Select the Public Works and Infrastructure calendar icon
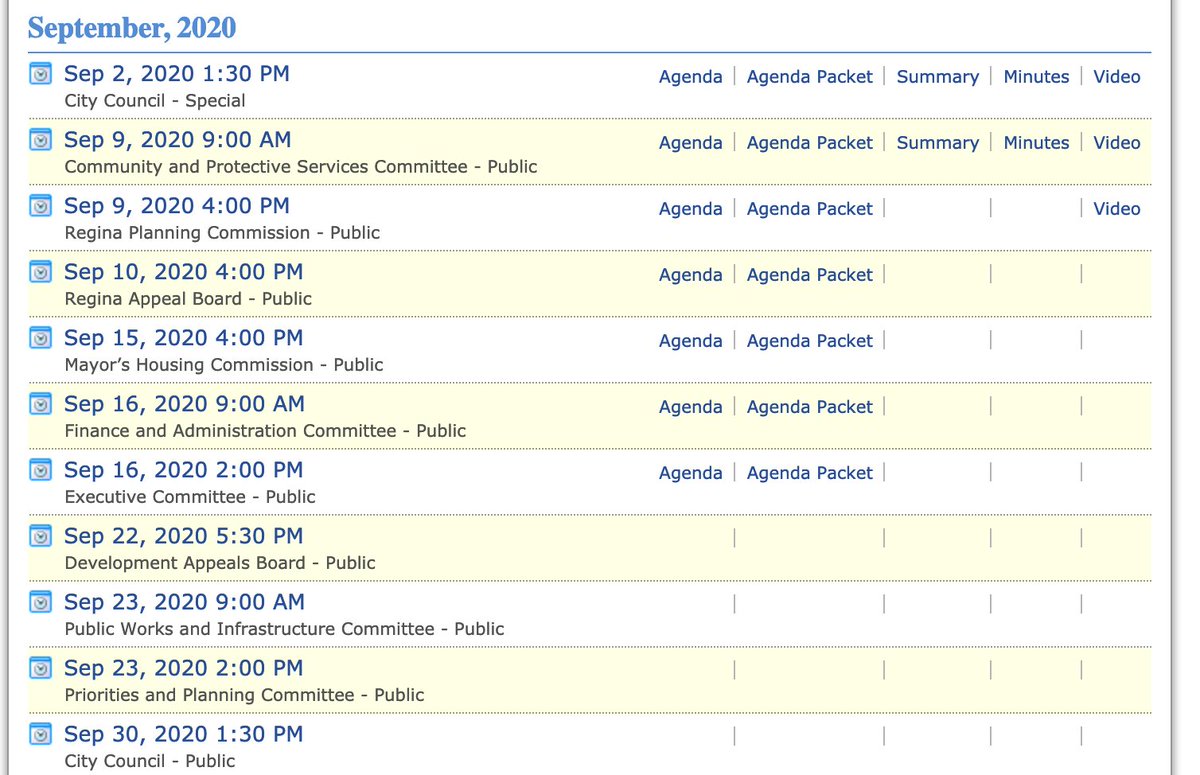 coord(40,601)
